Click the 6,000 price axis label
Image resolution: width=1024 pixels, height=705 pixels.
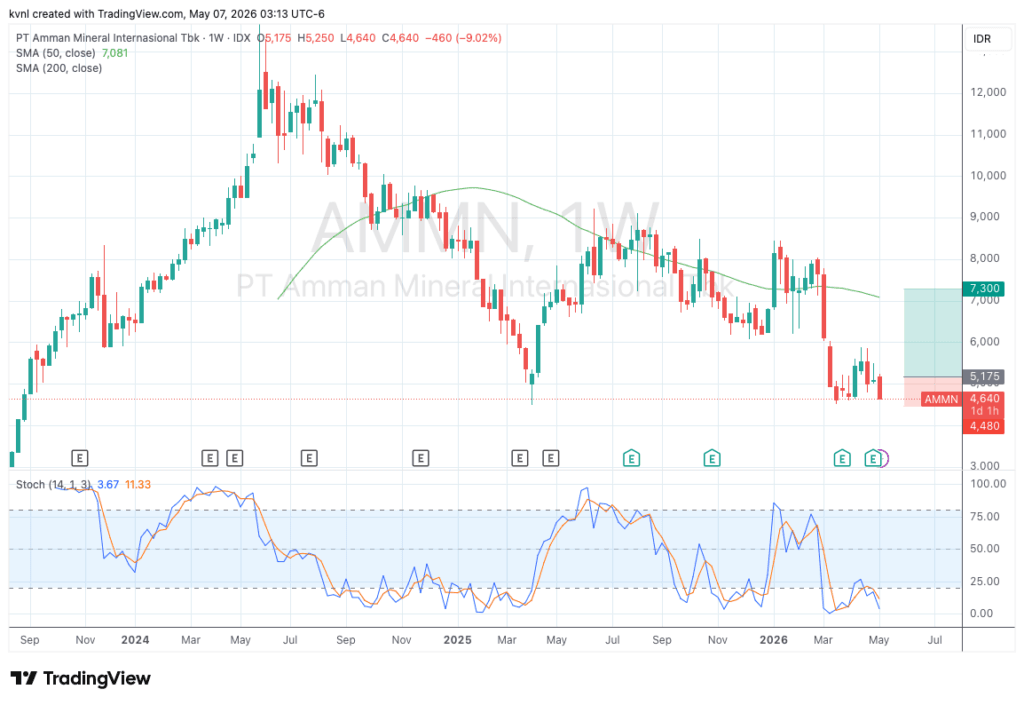[x=984, y=341]
